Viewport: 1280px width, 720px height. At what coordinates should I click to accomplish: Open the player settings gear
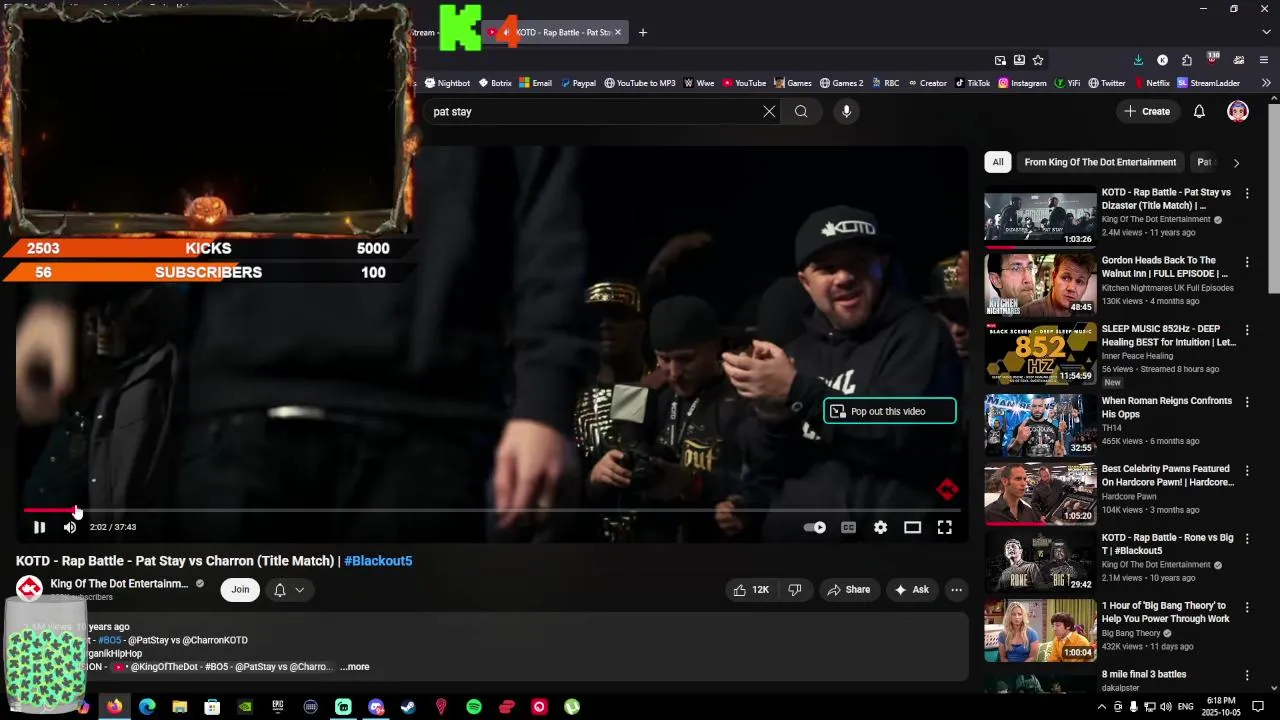(880, 527)
